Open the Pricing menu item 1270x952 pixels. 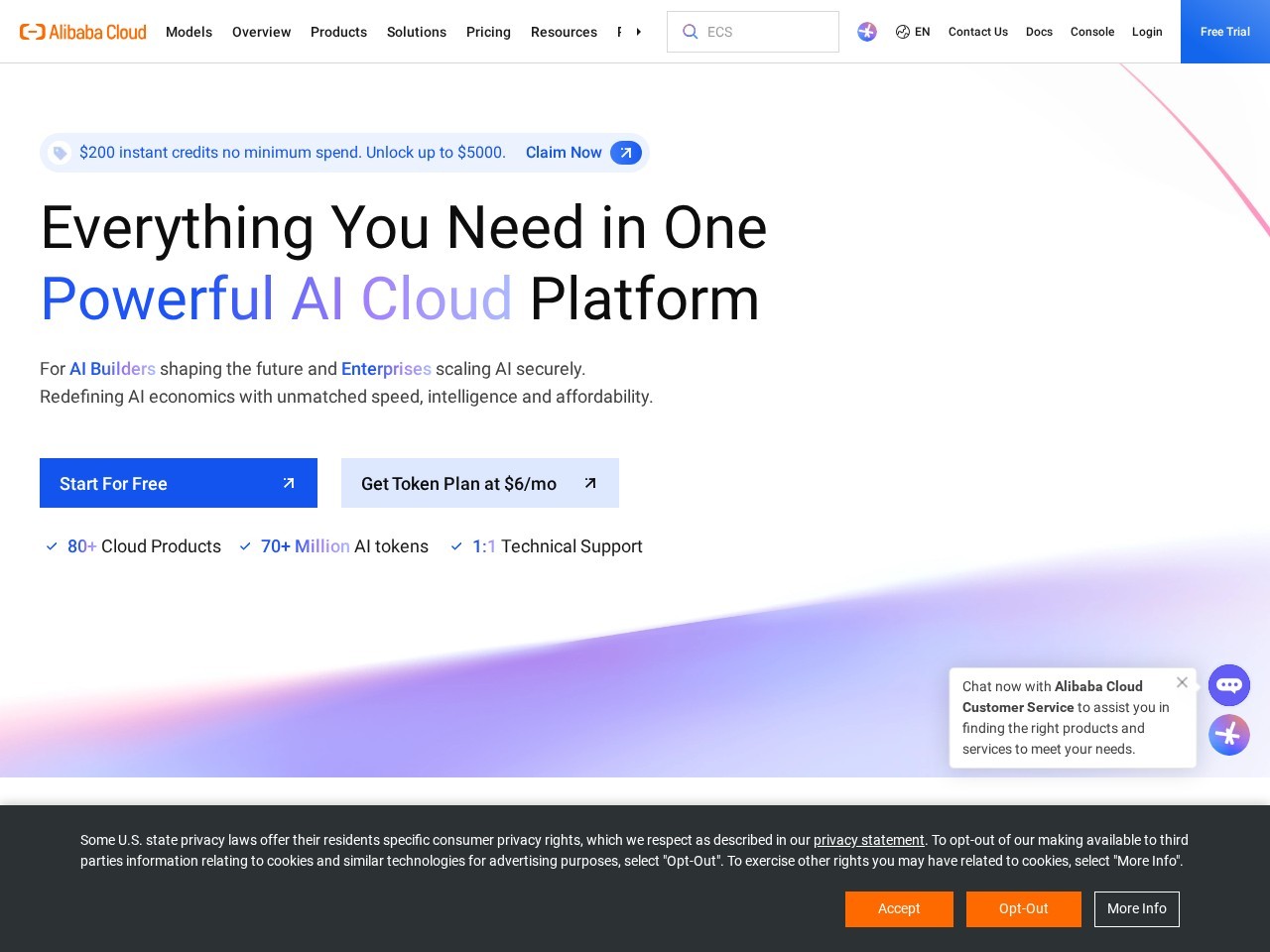pos(488,32)
